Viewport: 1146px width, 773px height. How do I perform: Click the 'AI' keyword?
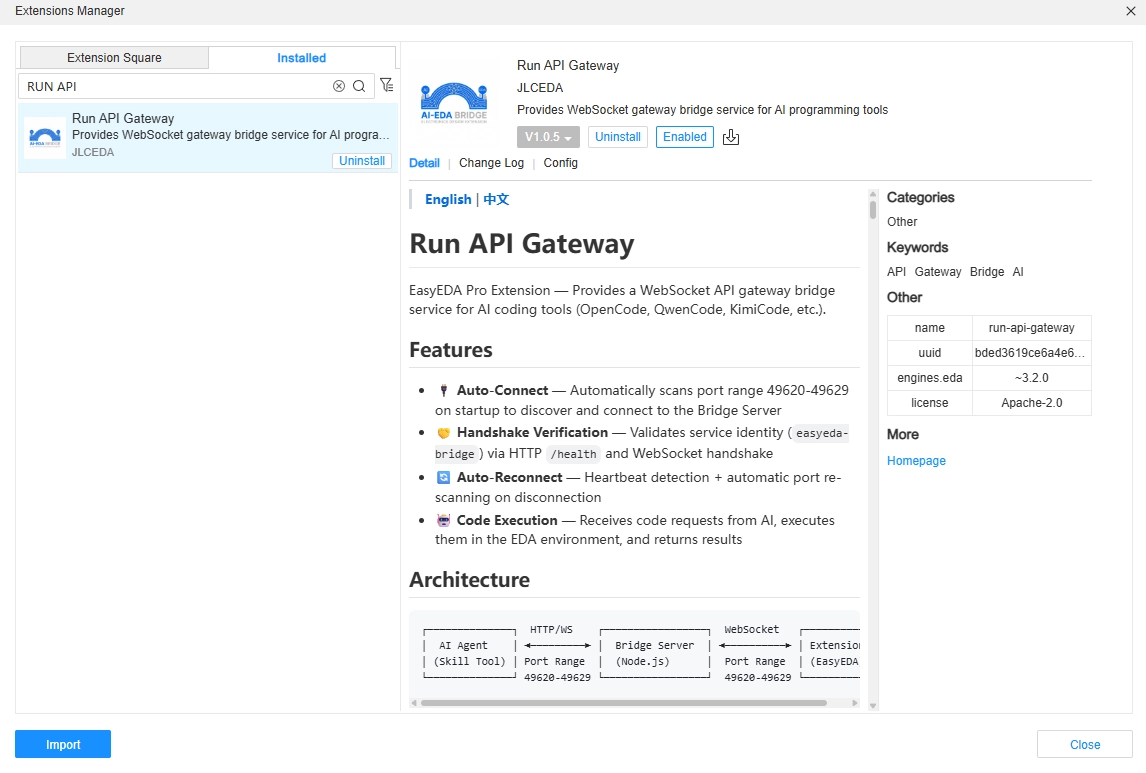coord(1018,272)
